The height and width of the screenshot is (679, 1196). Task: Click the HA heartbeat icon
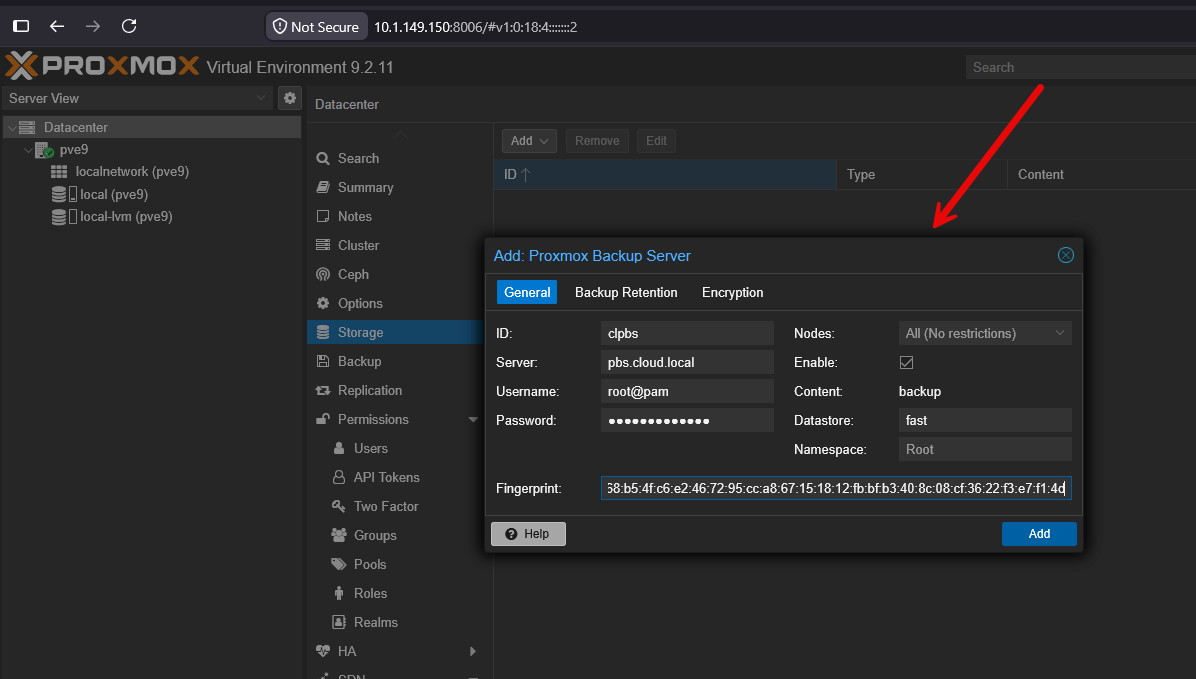(323, 652)
